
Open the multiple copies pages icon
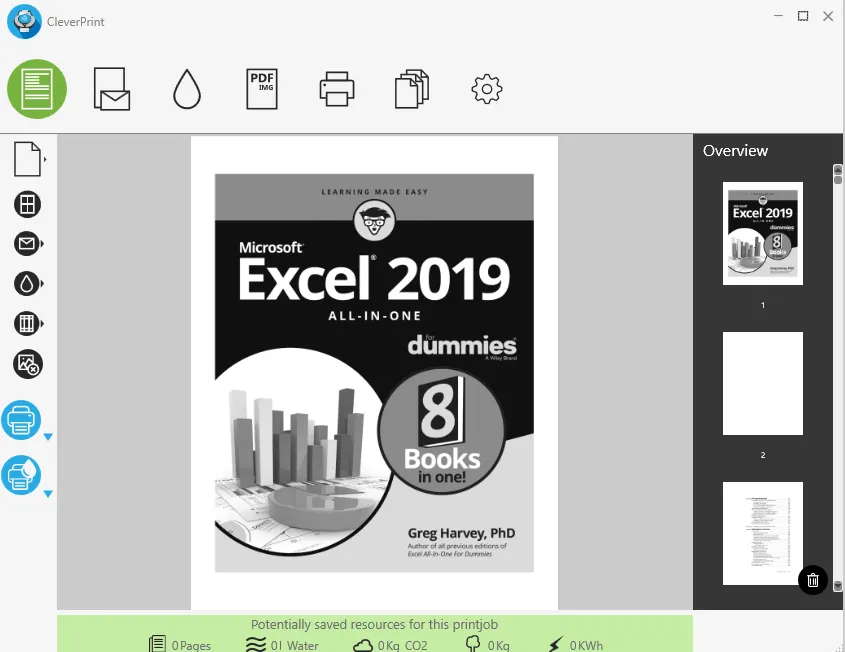411,89
